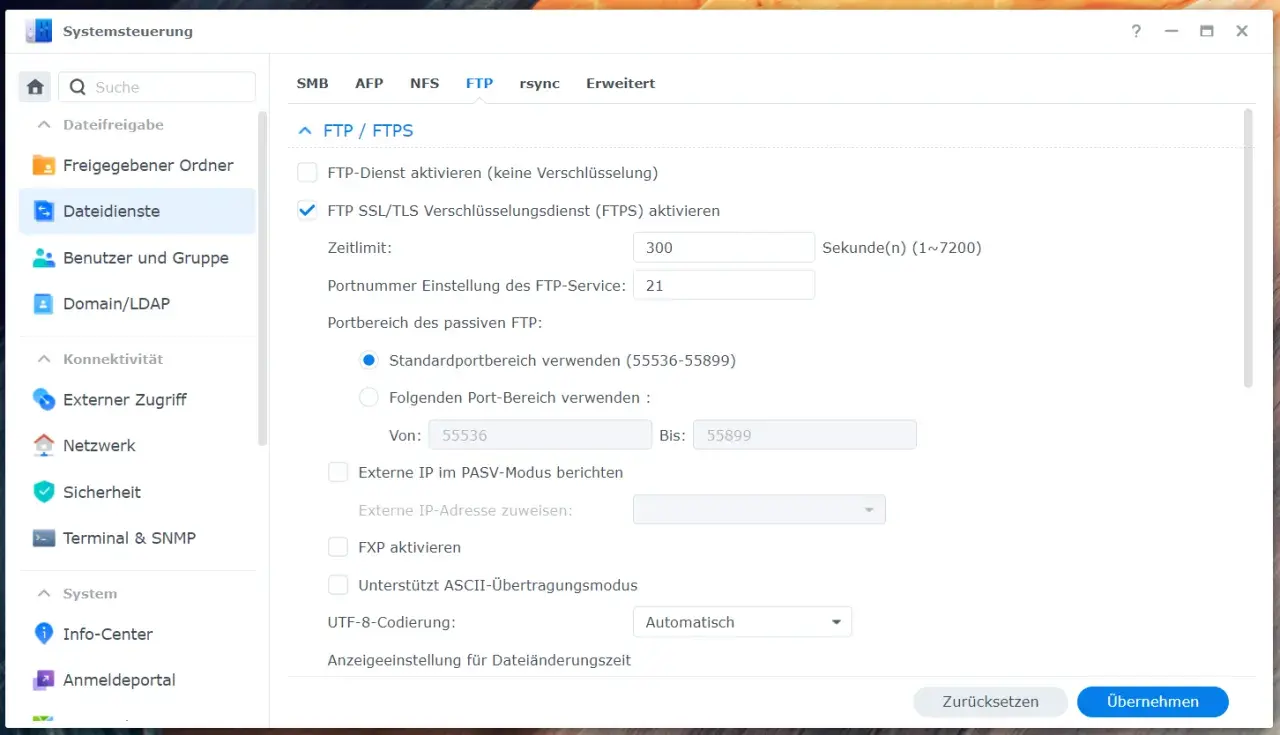Click the Netzwerk house icon
The image size is (1280, 735).
(43, 446)
